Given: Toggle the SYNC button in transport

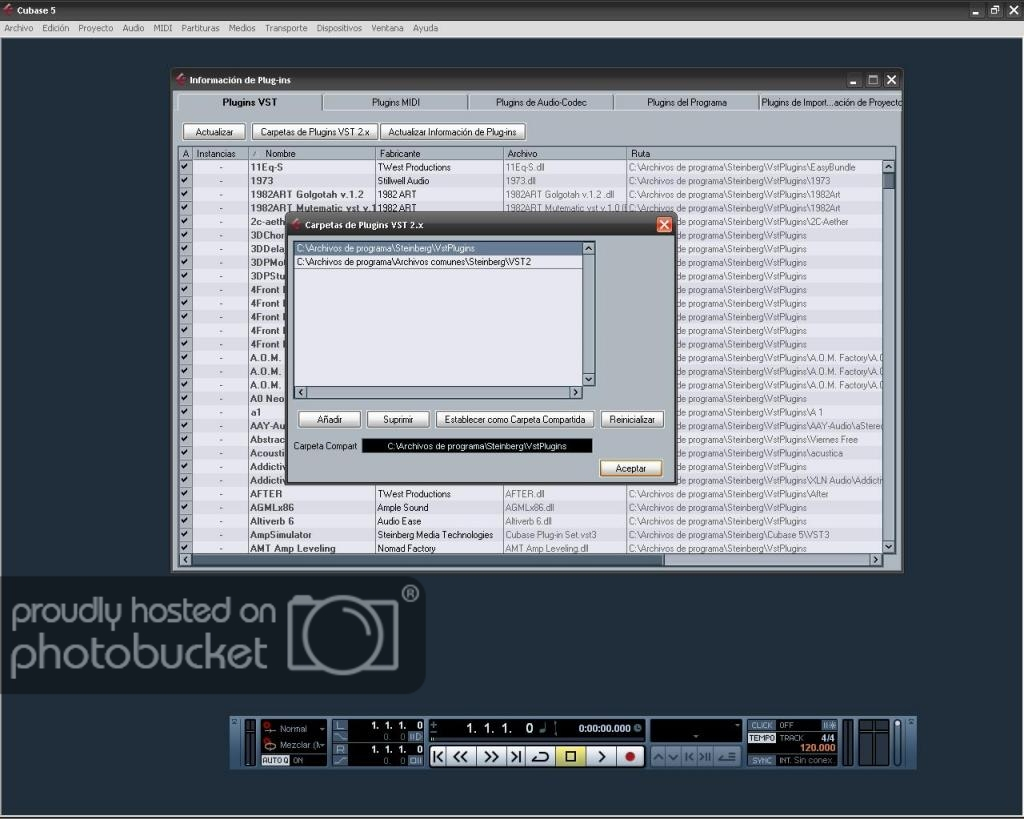Looking at the screenshot, I should 761,760.
